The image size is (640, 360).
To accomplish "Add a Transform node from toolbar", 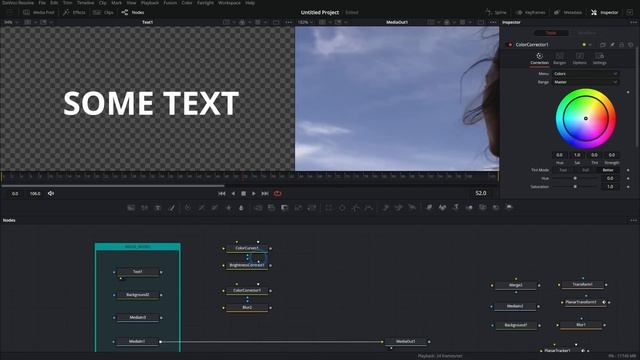I will [312, 208].
